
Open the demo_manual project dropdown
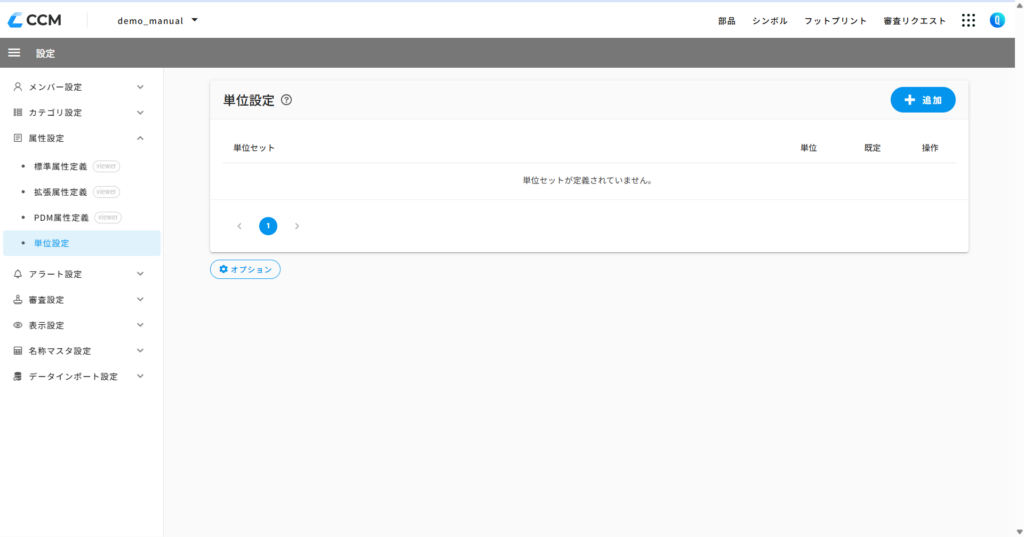point(157,20)
